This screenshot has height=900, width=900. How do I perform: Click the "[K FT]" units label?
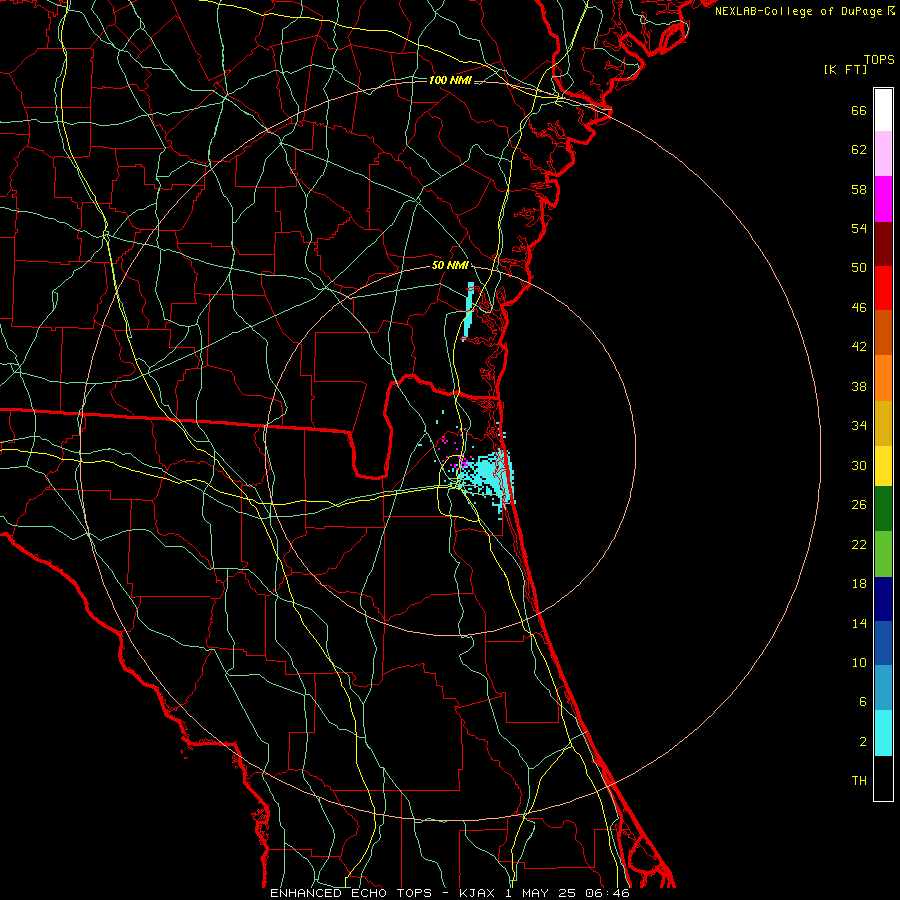(846, 69)
